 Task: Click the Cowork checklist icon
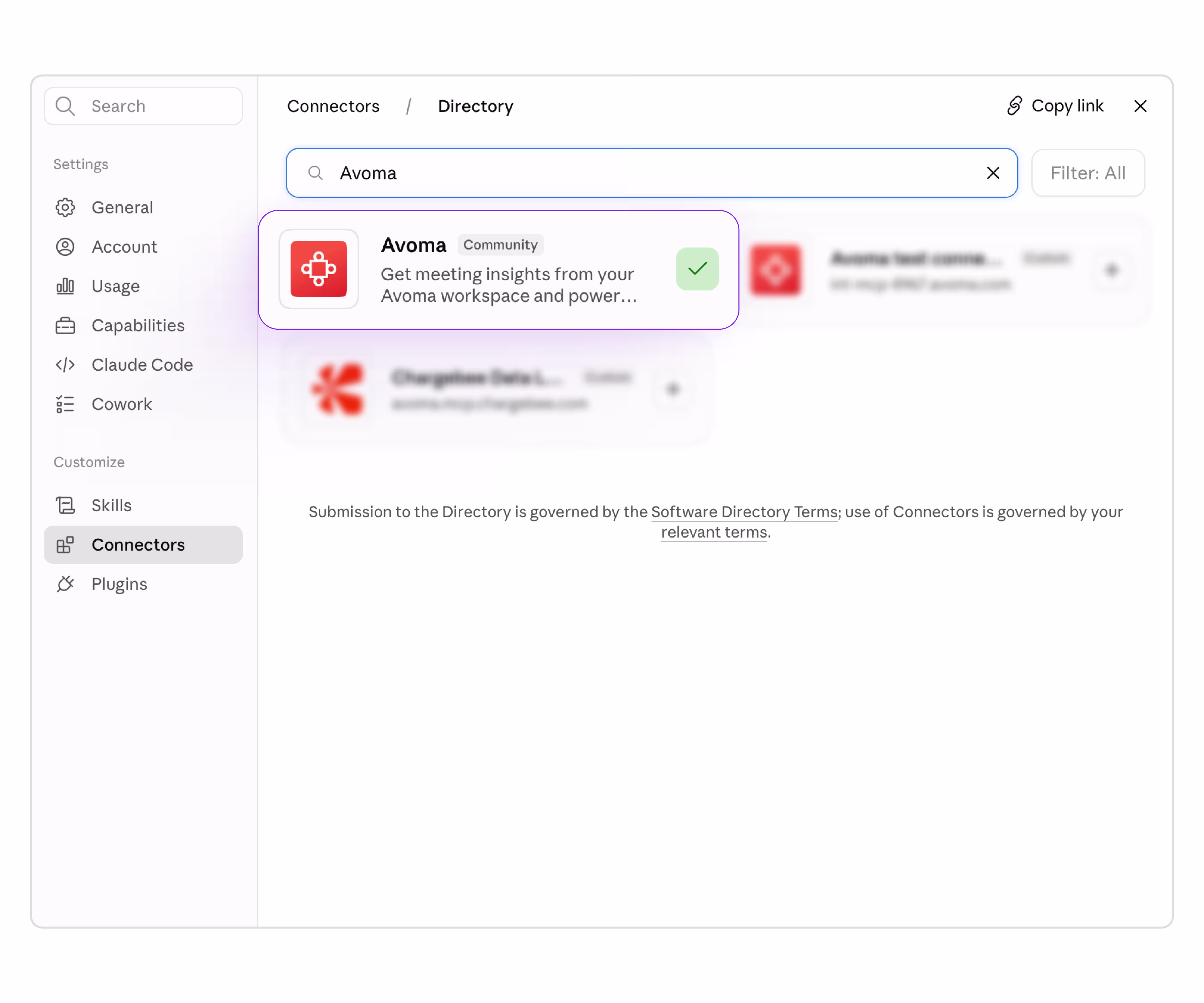(x=65, y=405)
